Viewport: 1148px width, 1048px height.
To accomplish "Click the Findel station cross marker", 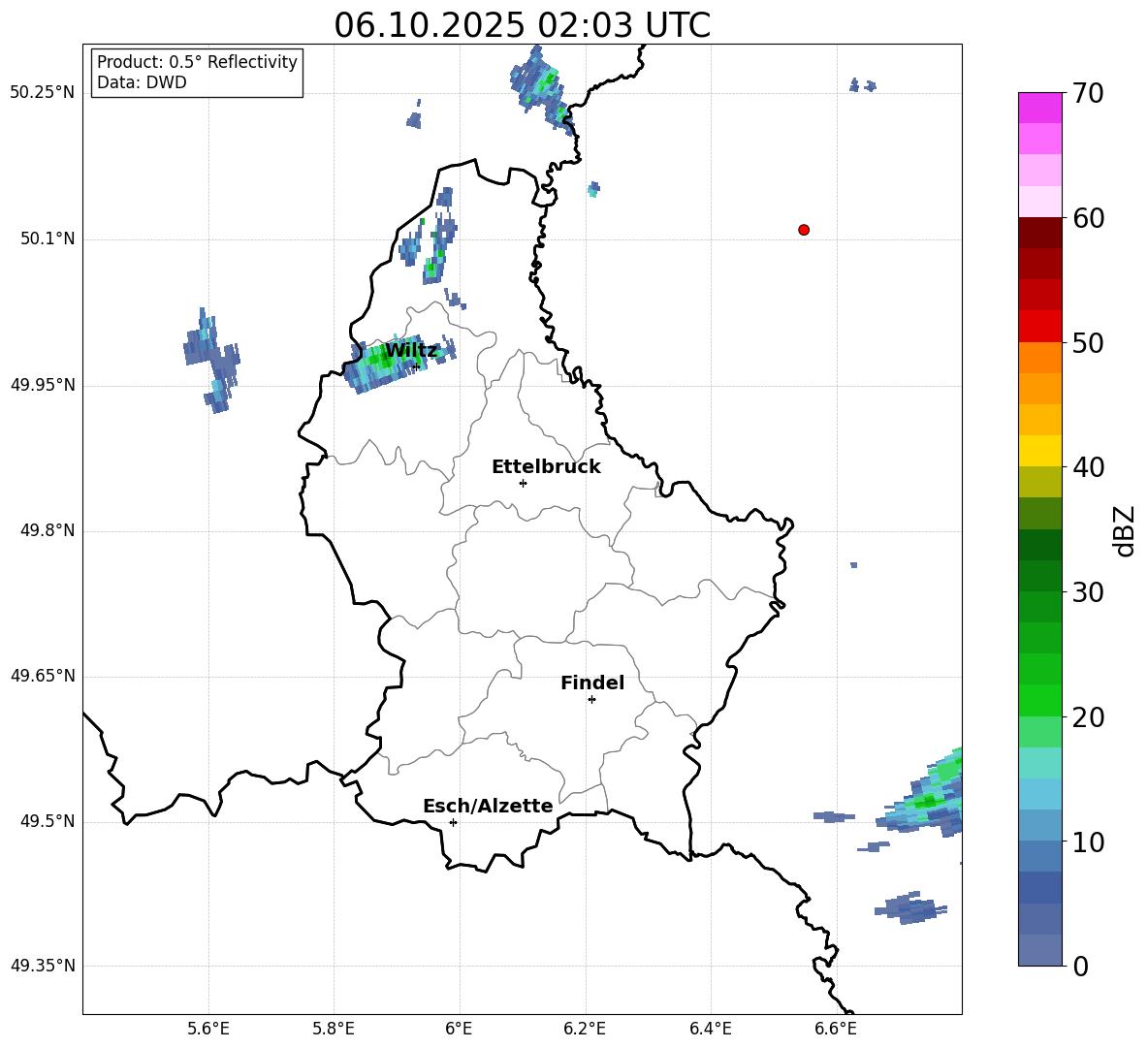I will point(591,699).
